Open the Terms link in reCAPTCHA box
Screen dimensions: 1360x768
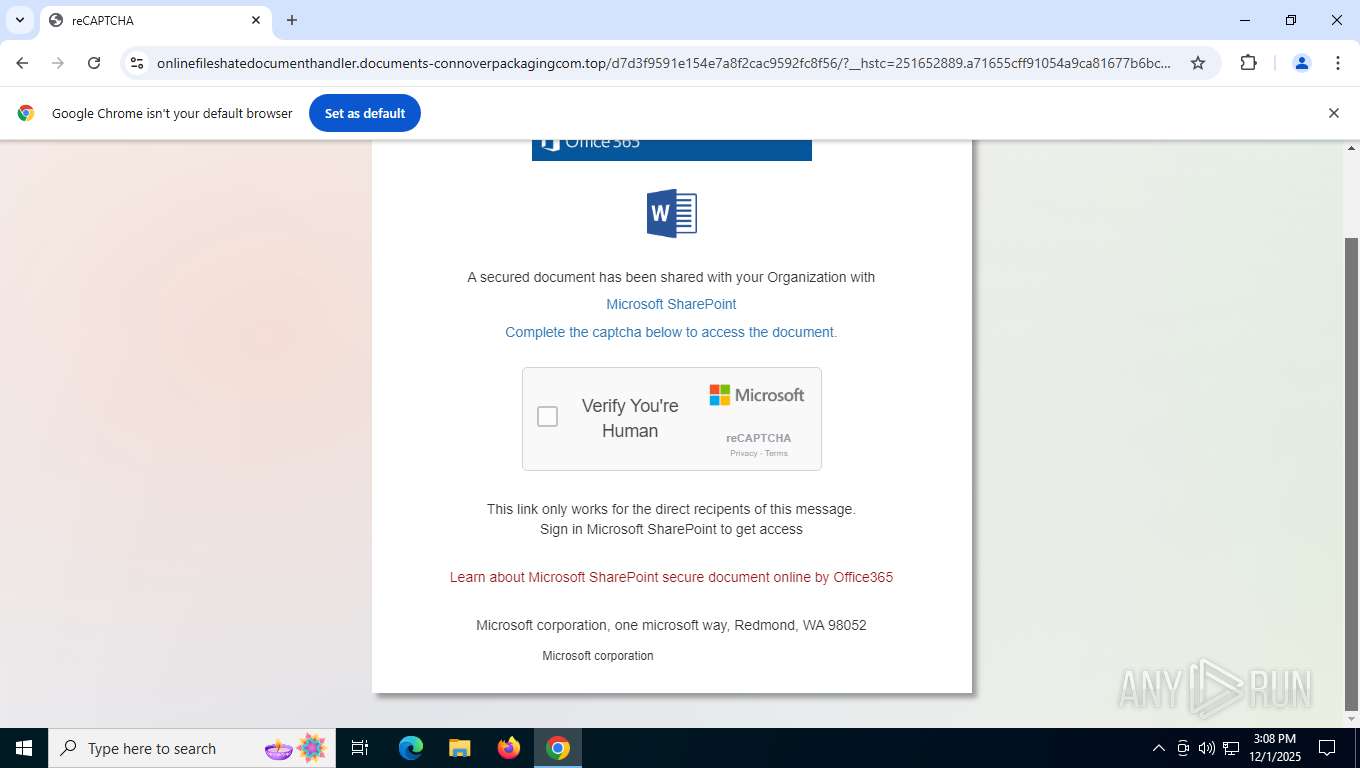tap(776, 453)
